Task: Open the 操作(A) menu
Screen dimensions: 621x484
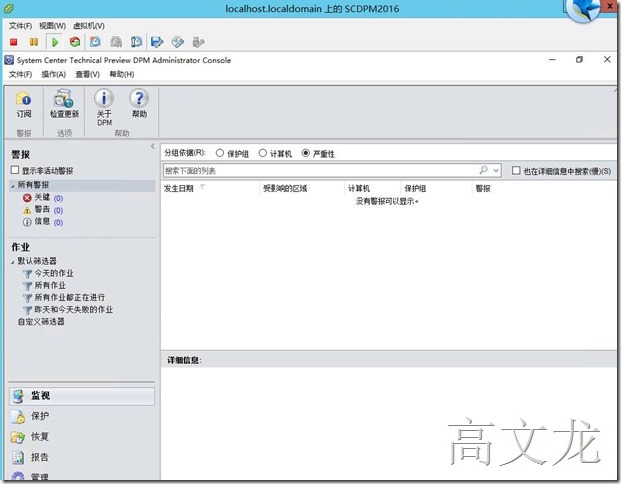Action: [53, 74]
